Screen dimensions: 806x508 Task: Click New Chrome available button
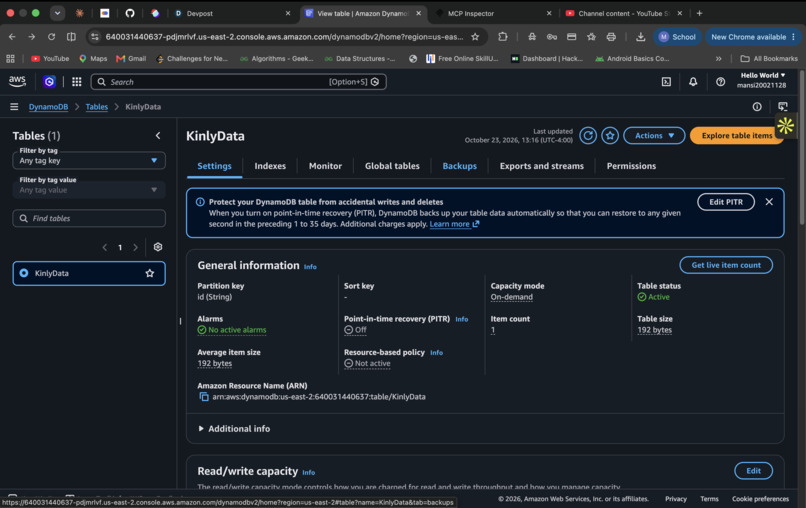click(753, 37)
